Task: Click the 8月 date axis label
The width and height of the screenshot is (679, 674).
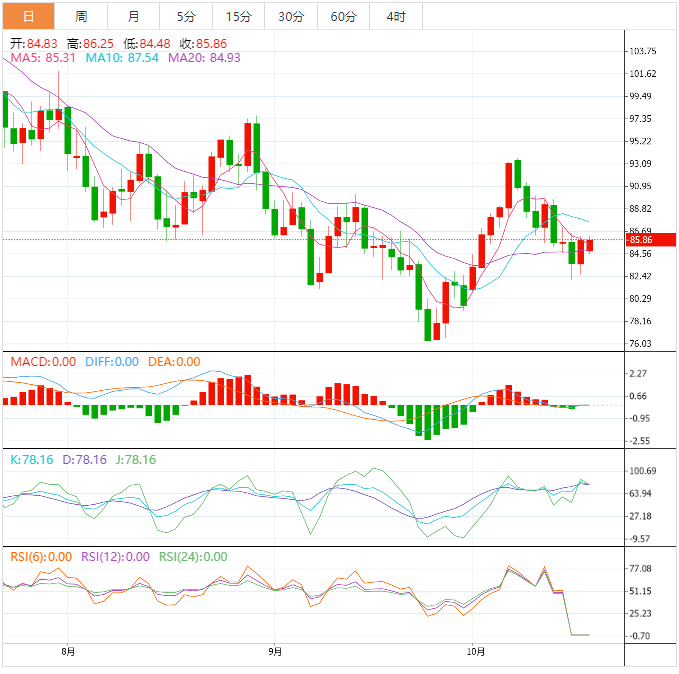Action: pos(68,652)
